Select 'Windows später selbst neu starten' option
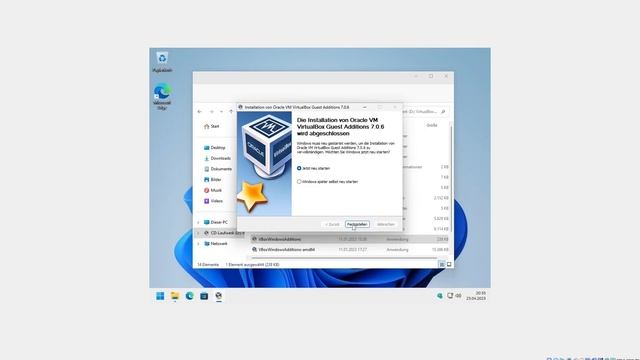Viewport: 640px width, 360px height. 327,182
